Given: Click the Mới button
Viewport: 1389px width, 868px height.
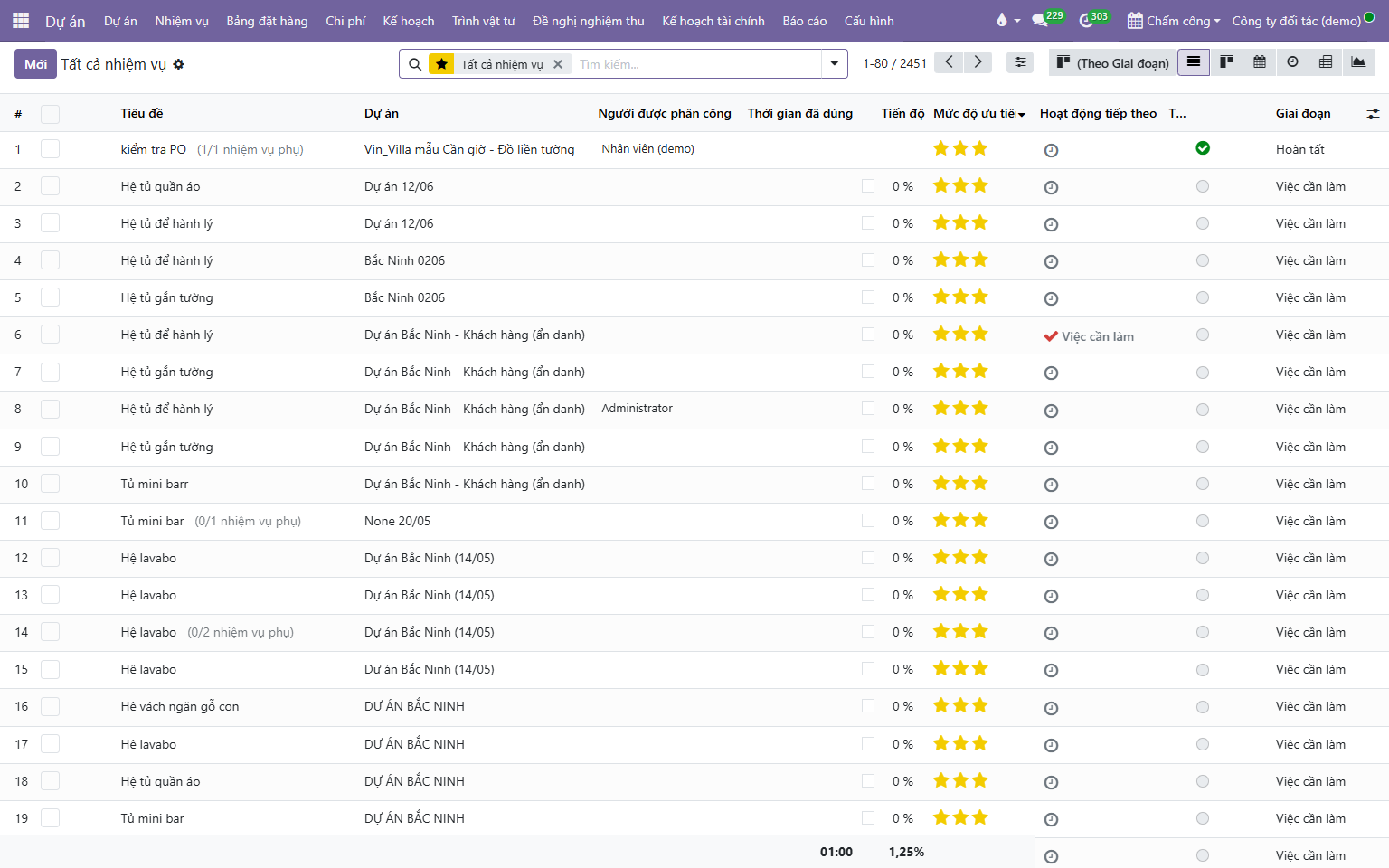Looking at the screenshot, I should pyautogui.click(x=35, y=64).
